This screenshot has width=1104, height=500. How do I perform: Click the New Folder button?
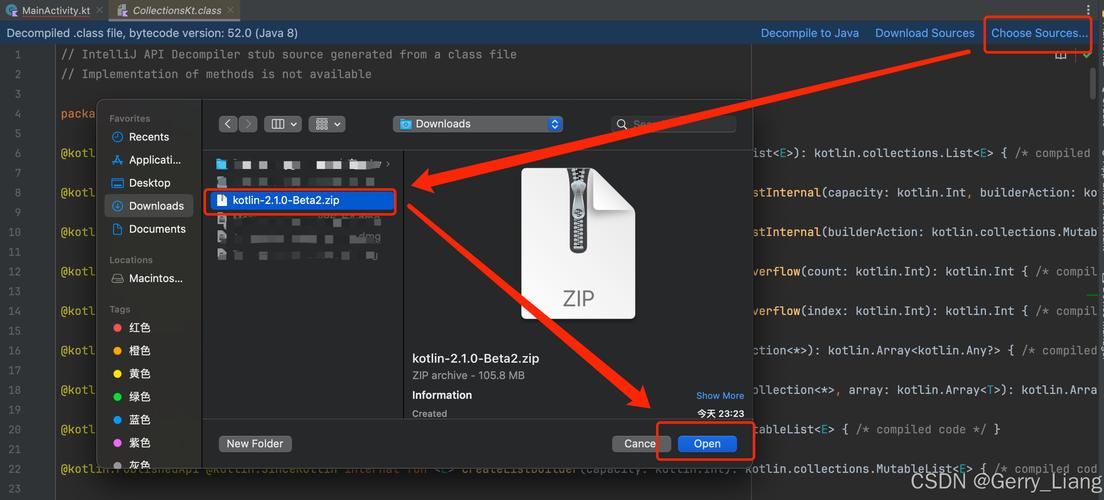(x=255, y=444)
